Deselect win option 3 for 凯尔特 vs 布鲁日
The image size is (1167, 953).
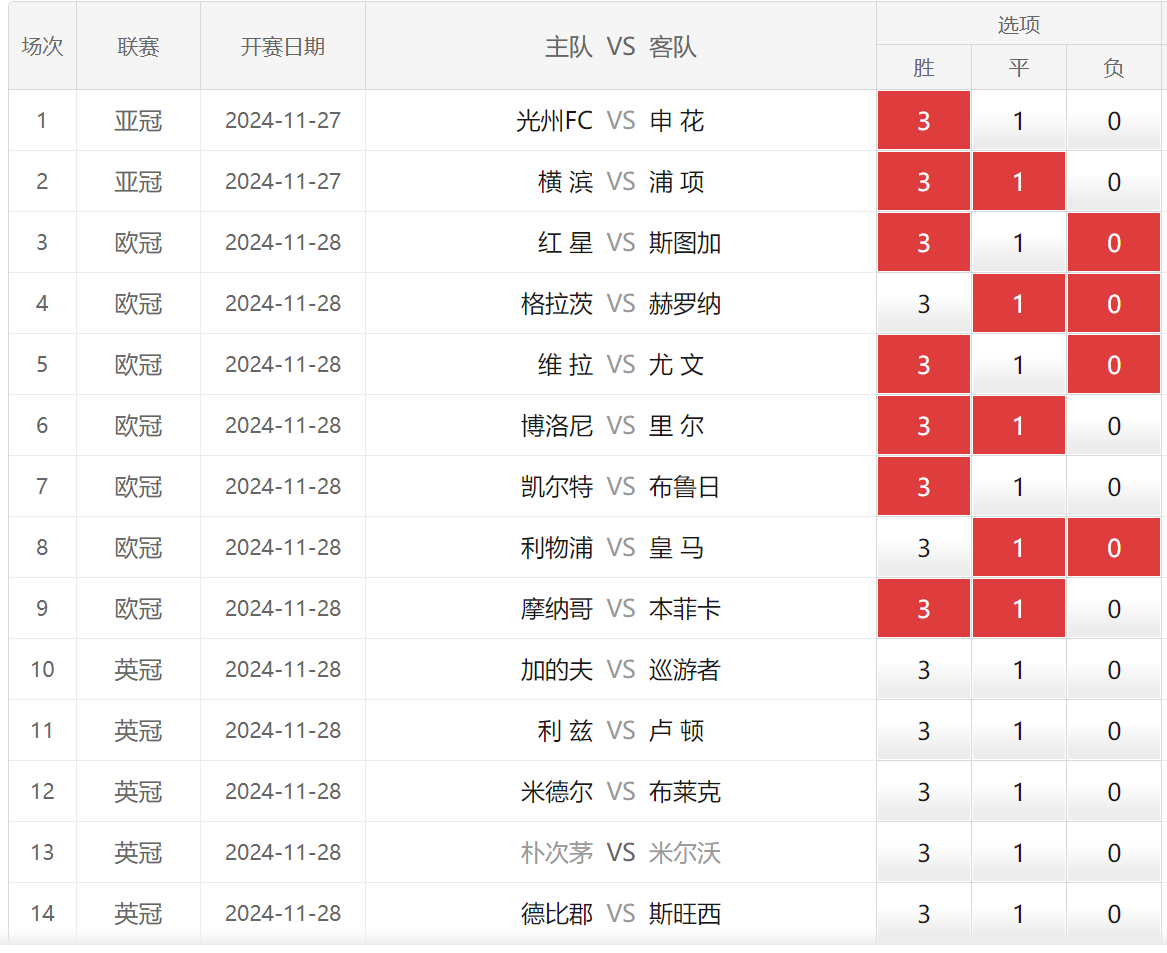924,487
